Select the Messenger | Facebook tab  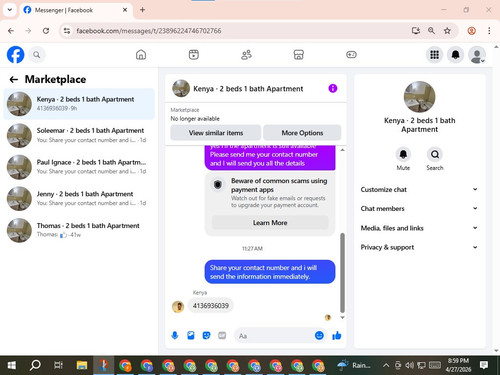[76, 10]
